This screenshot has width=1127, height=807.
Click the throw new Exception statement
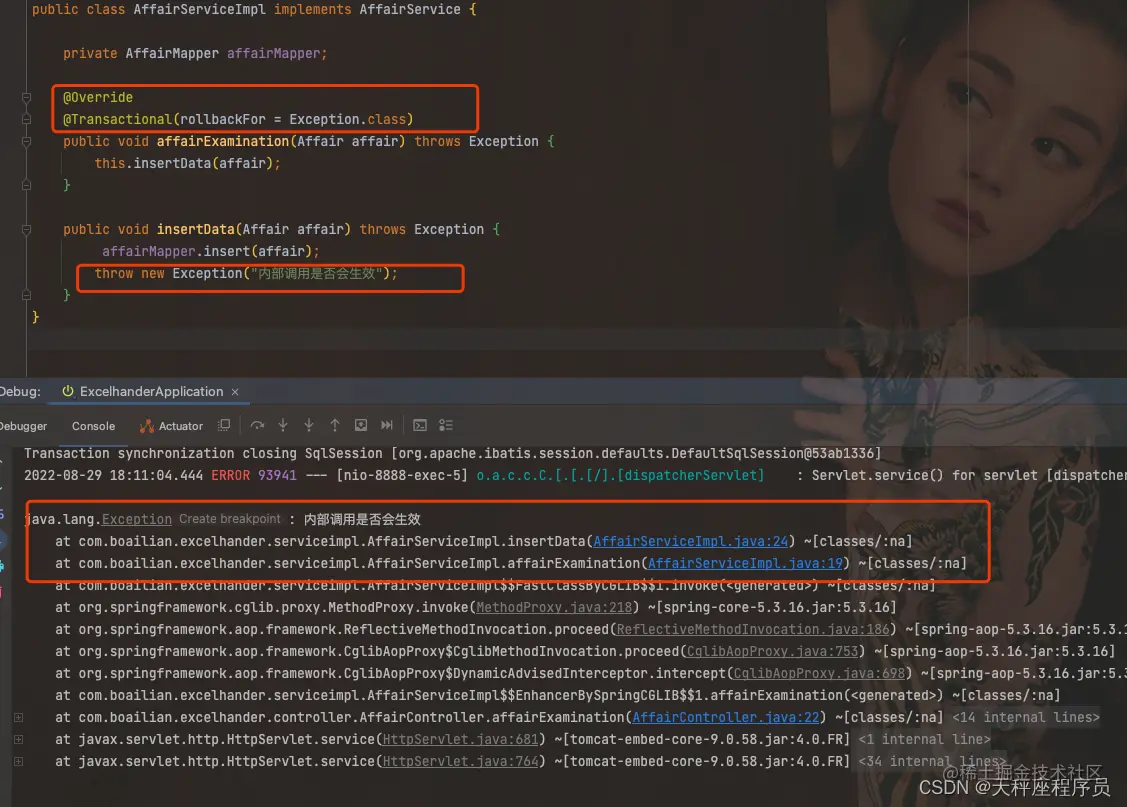point(246,274)
